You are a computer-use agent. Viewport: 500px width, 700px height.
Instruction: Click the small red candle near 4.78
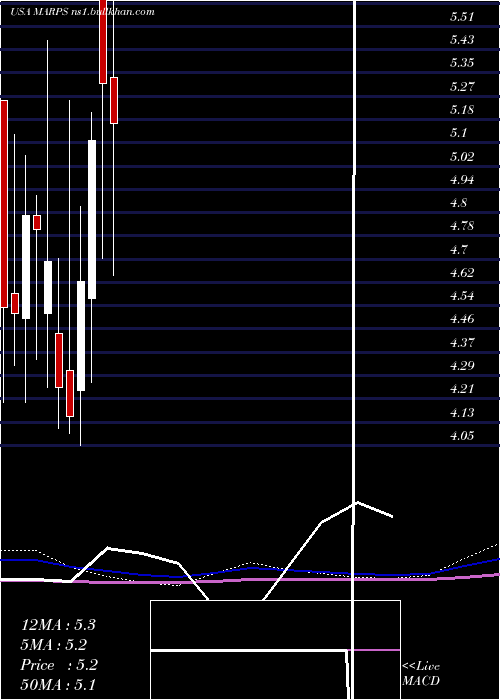pos(37,222)
